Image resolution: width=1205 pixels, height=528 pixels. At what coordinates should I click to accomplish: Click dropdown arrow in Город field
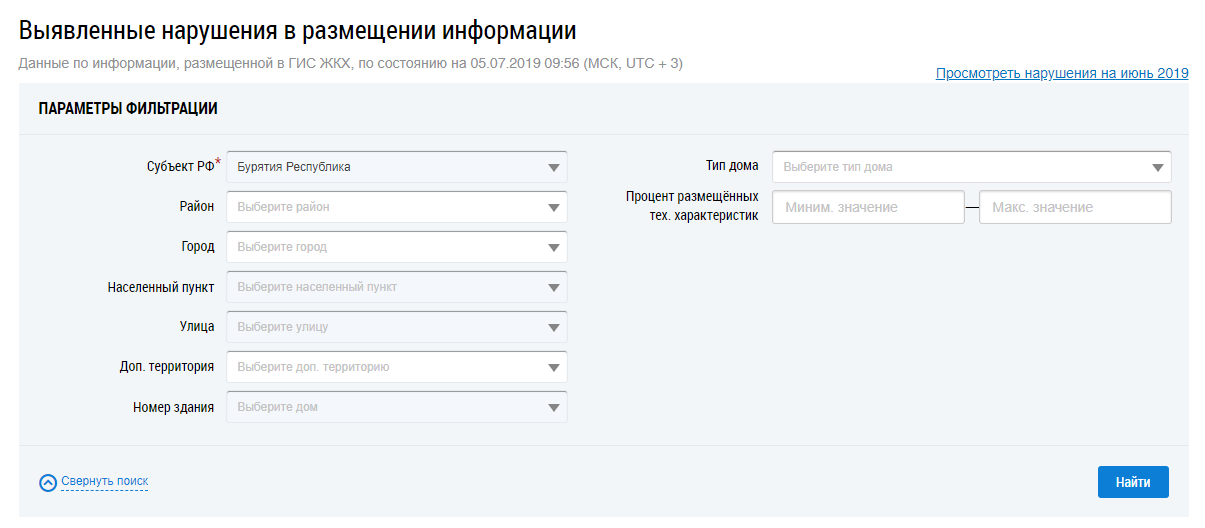554,247
